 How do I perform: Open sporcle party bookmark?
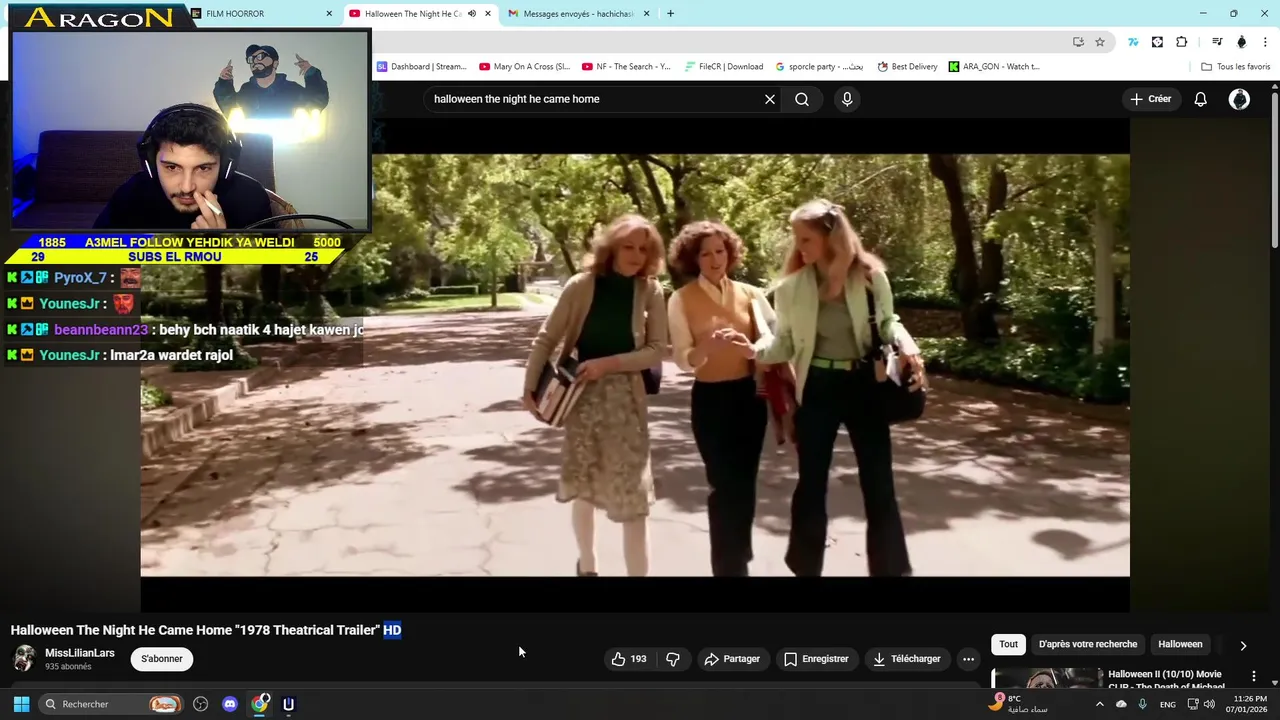coord(819,67)
